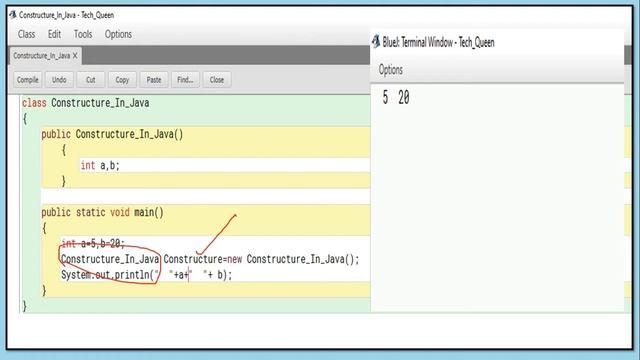The image size is (640, 360).
Task: Click the 'public Constructure_In_Java()' constructor line
Action: [112, 134]
